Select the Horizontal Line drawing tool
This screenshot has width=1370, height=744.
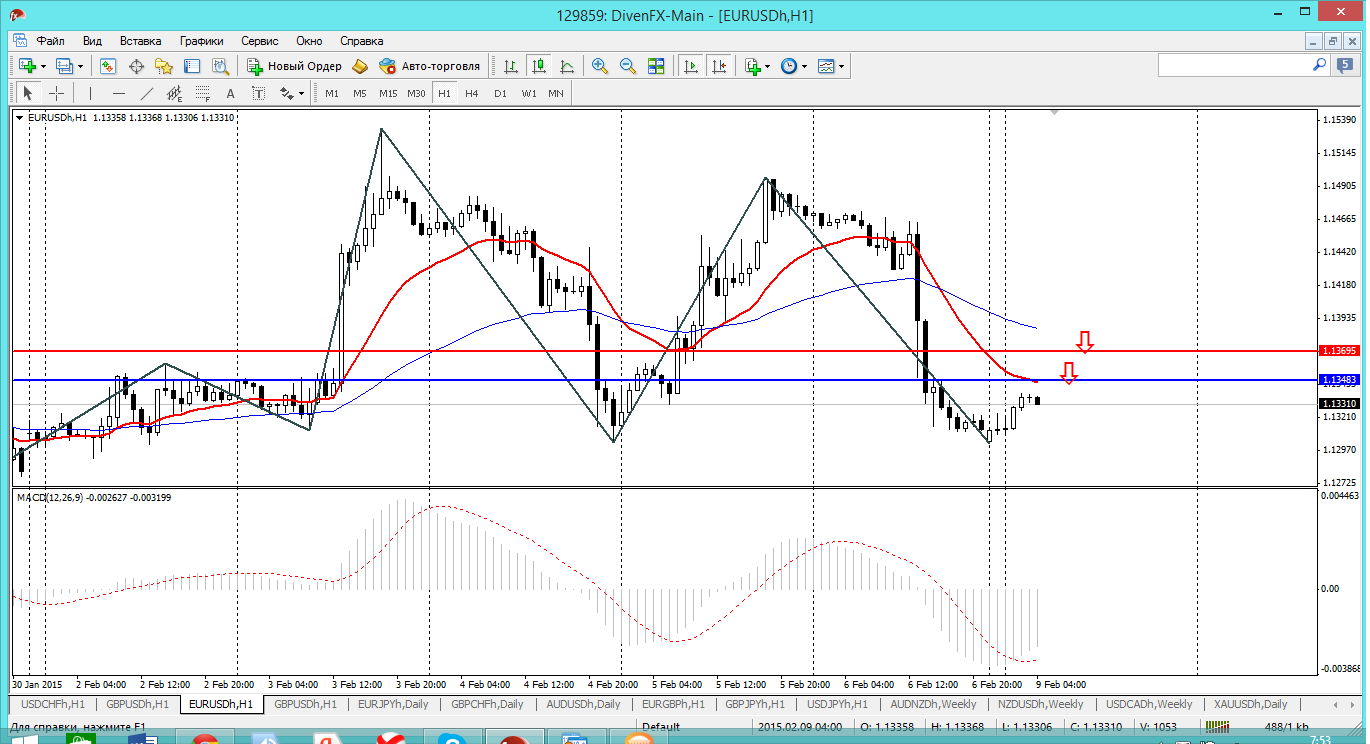pos(119,93)
